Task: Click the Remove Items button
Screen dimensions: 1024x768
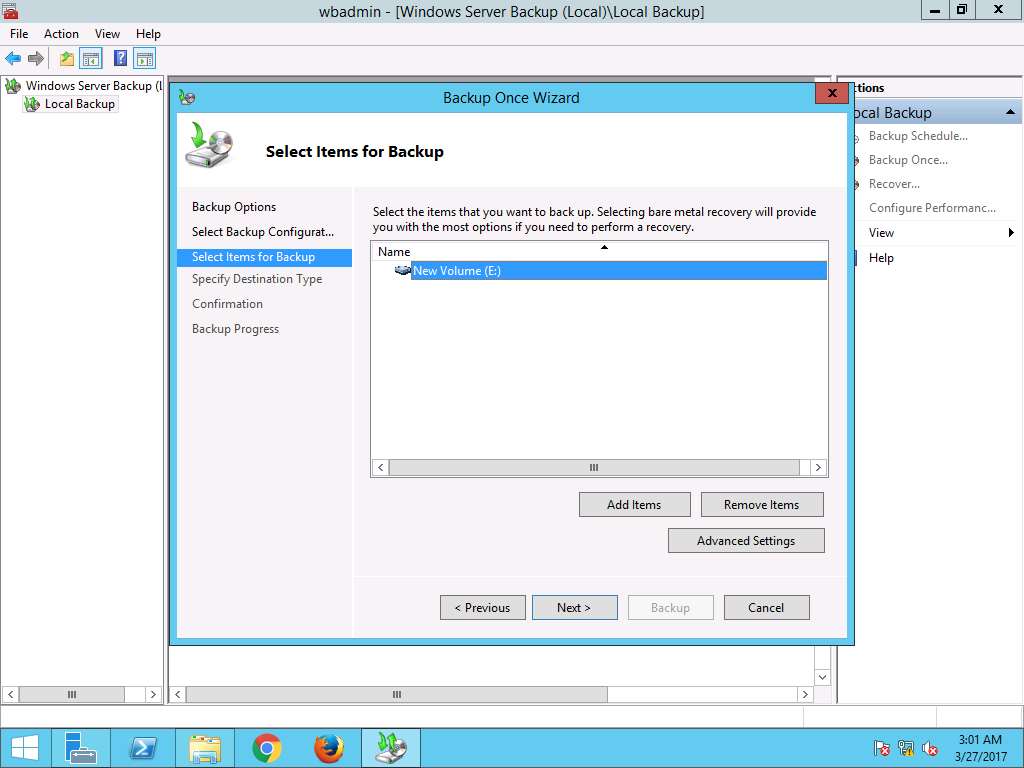Action: 761,504
